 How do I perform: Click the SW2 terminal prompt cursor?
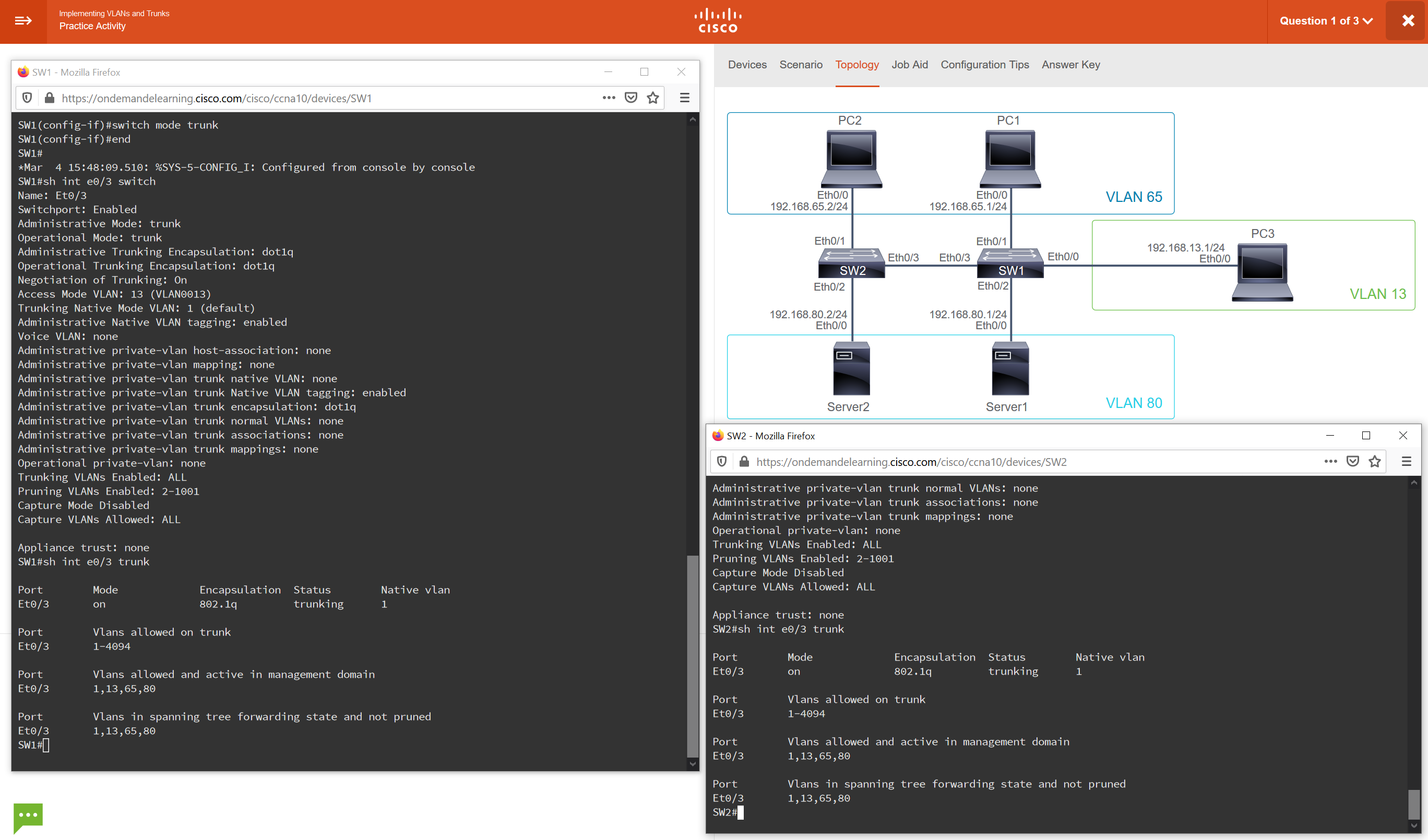(741, 812)
